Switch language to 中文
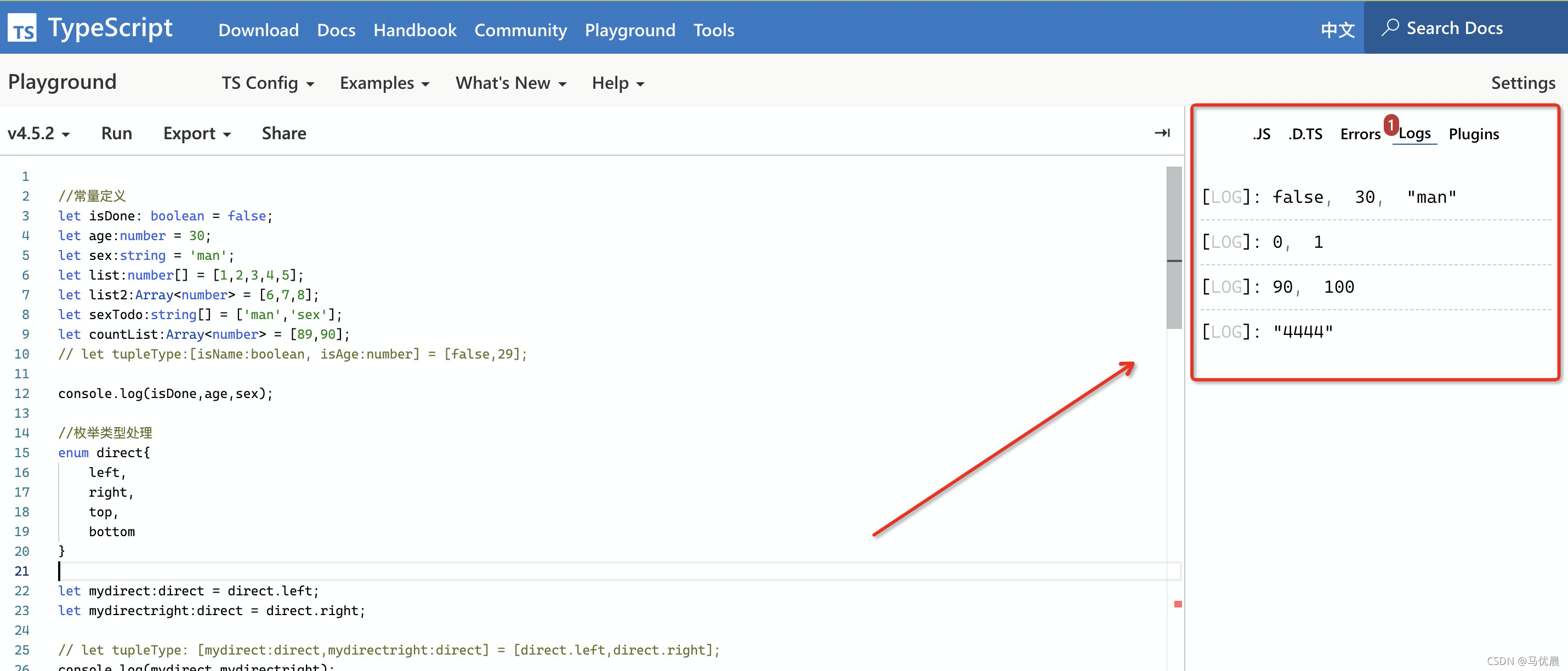Screen dimensions: 1568x671 [x=1337, y=29]
